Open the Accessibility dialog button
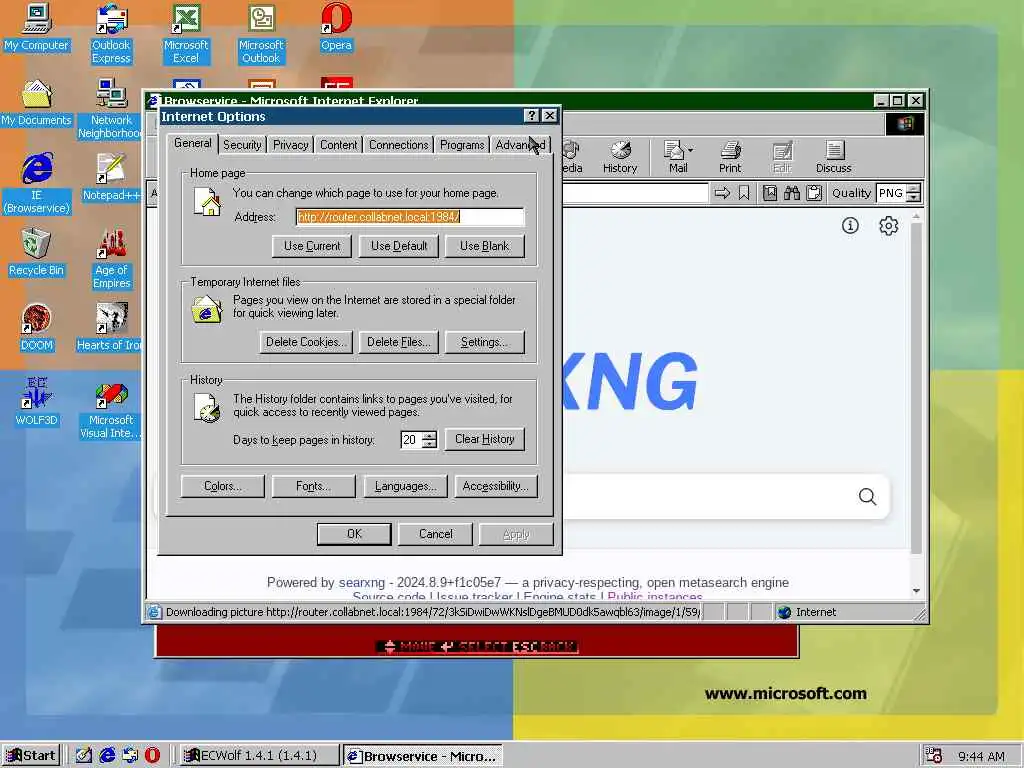1024x768 pixels. point(496,486)
